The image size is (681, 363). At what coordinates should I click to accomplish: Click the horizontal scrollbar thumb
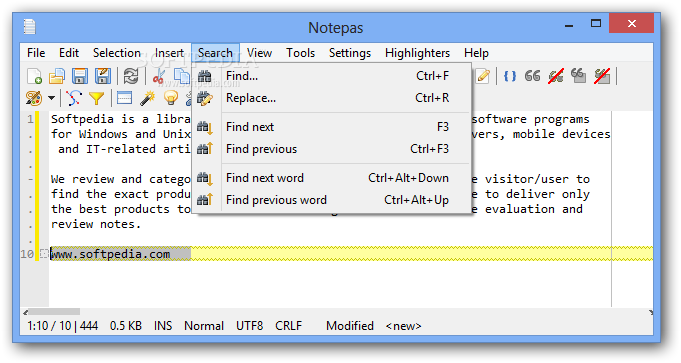(x=54, y=312)
